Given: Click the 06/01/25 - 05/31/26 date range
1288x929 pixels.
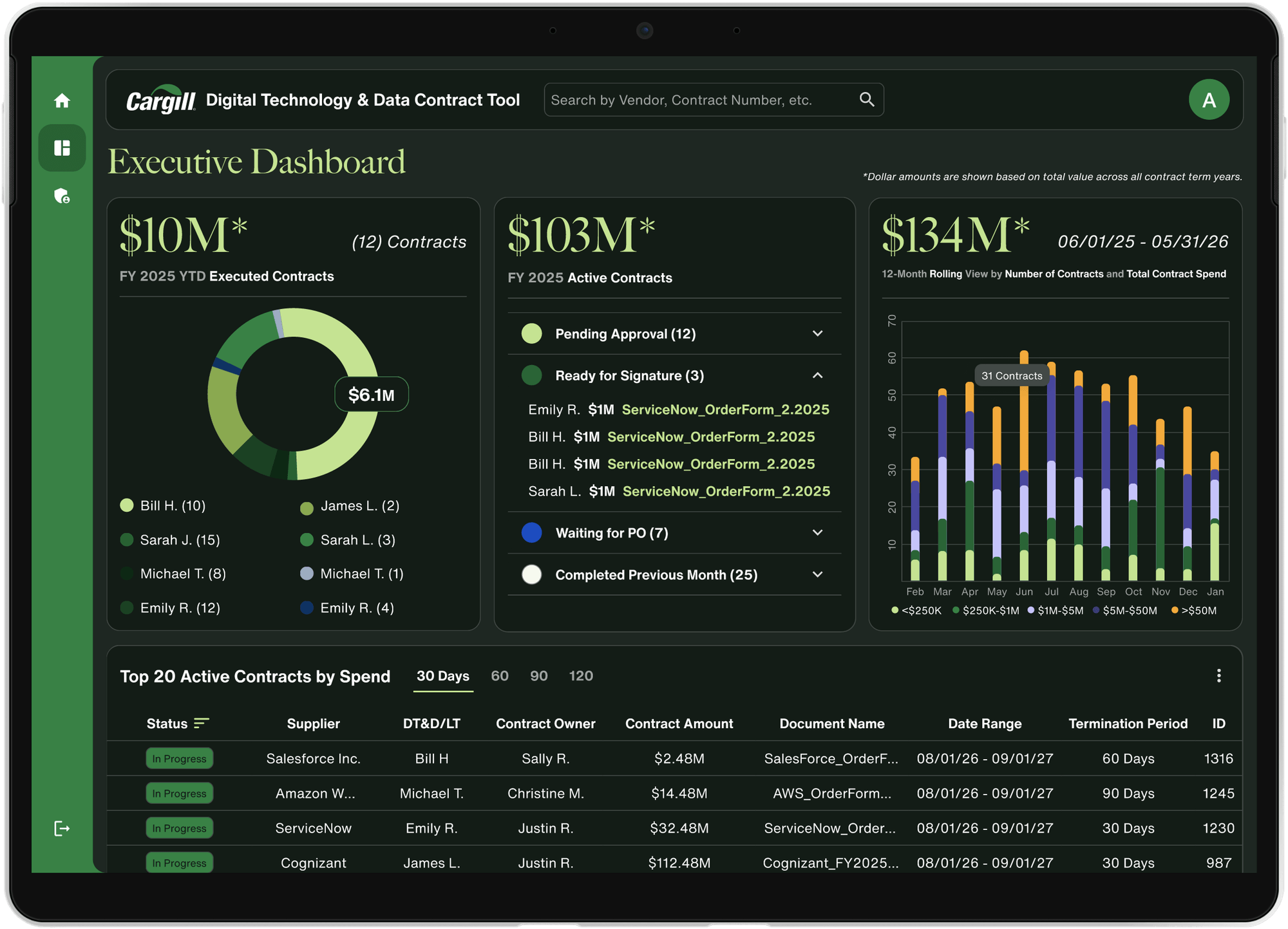Looking at the screenshot, I should [1142, 241].
